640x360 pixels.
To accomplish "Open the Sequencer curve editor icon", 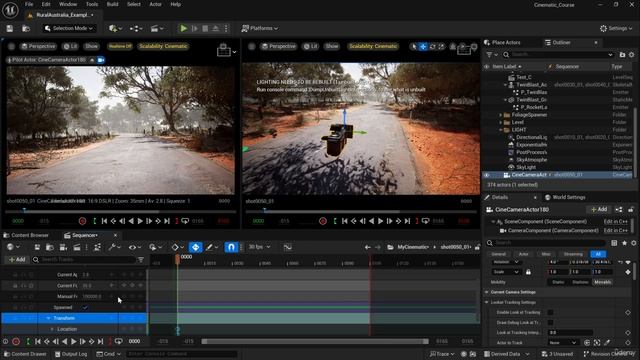I will click(x=288, y=247).
